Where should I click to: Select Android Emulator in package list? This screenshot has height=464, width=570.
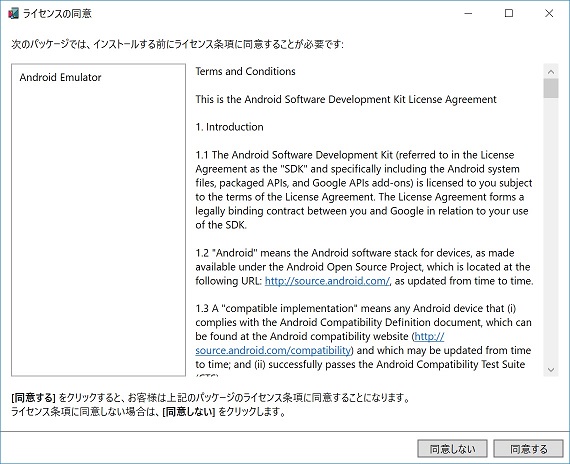coord(60,77)
